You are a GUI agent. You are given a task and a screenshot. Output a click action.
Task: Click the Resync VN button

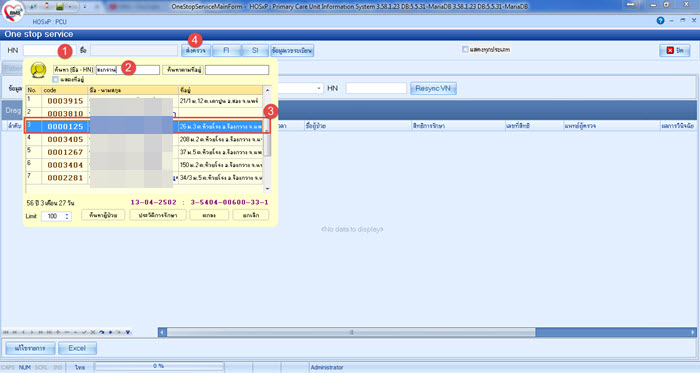point(433,88)
